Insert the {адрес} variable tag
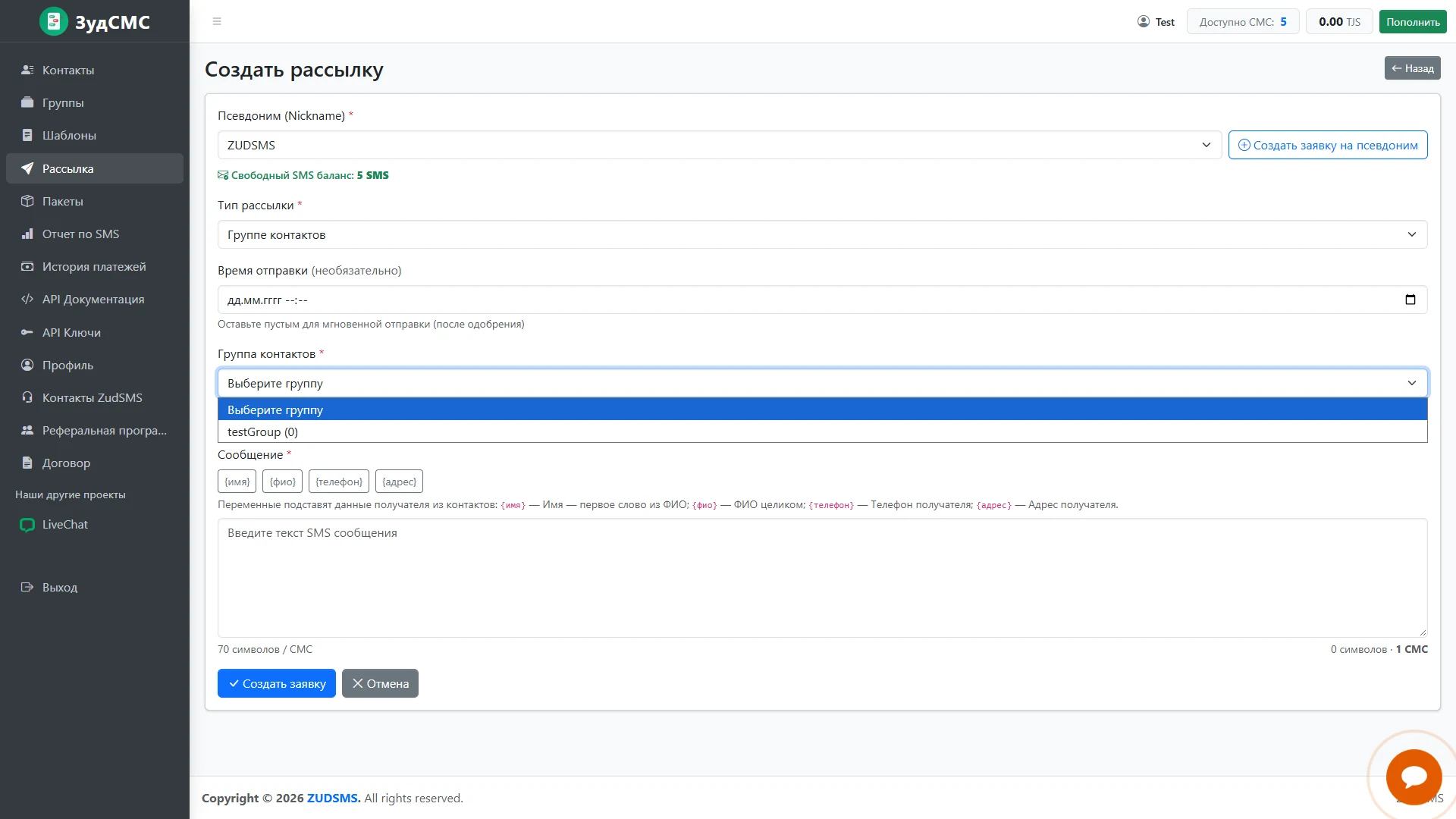Screen dimensions: 1456x819 click(x=399, y=482)
